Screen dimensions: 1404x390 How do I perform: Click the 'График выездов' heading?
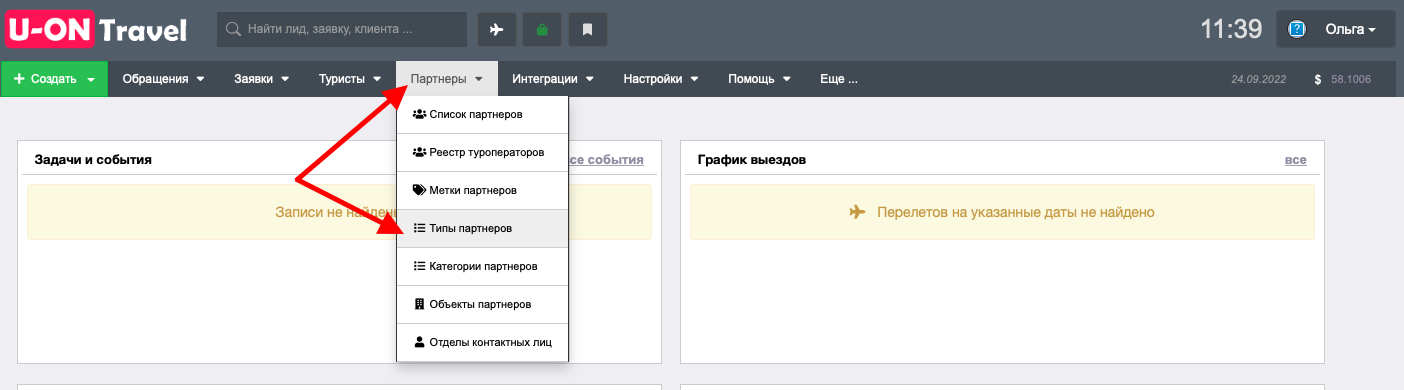(751, 160)
